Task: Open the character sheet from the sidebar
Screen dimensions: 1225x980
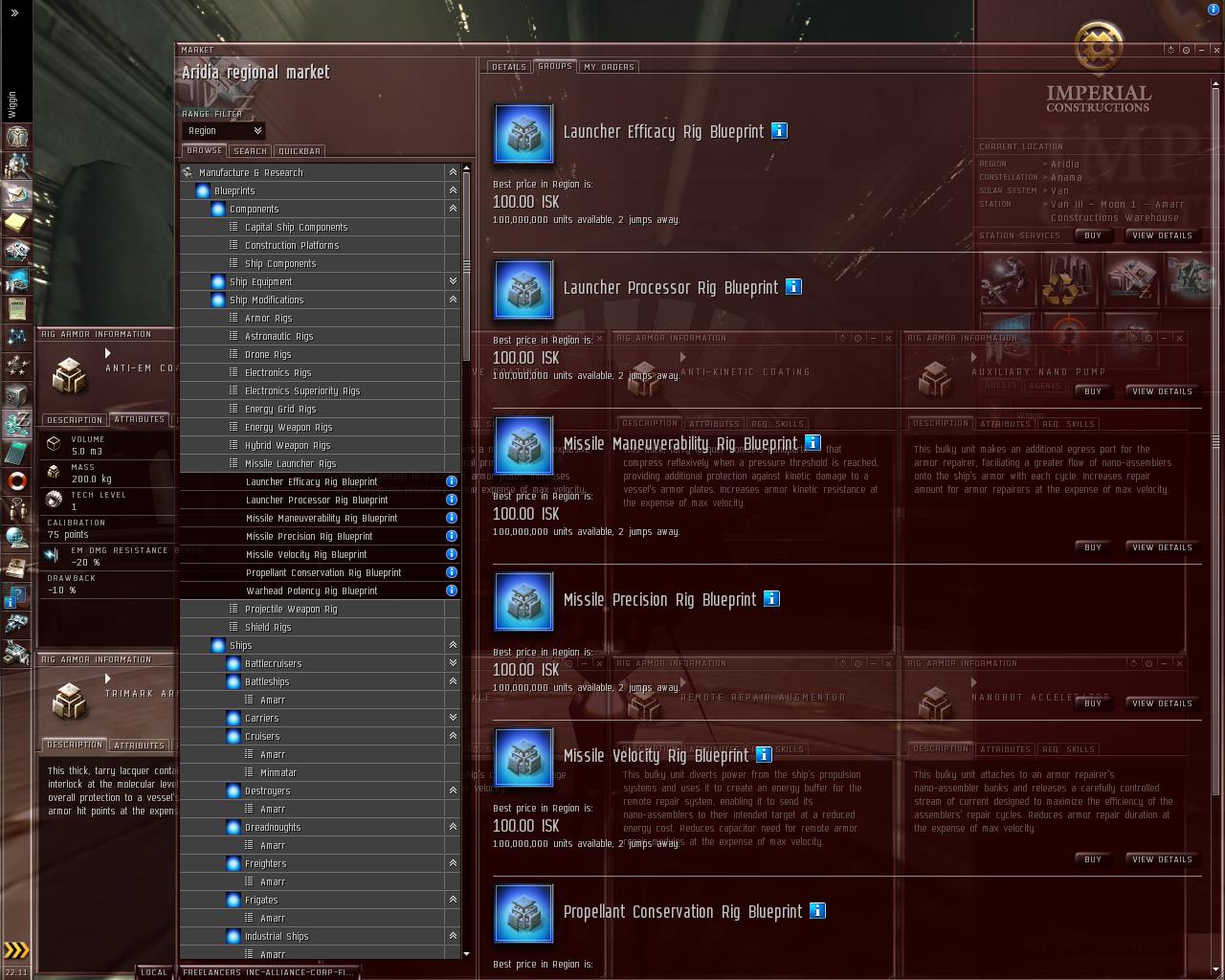Action: click(16, 136)
